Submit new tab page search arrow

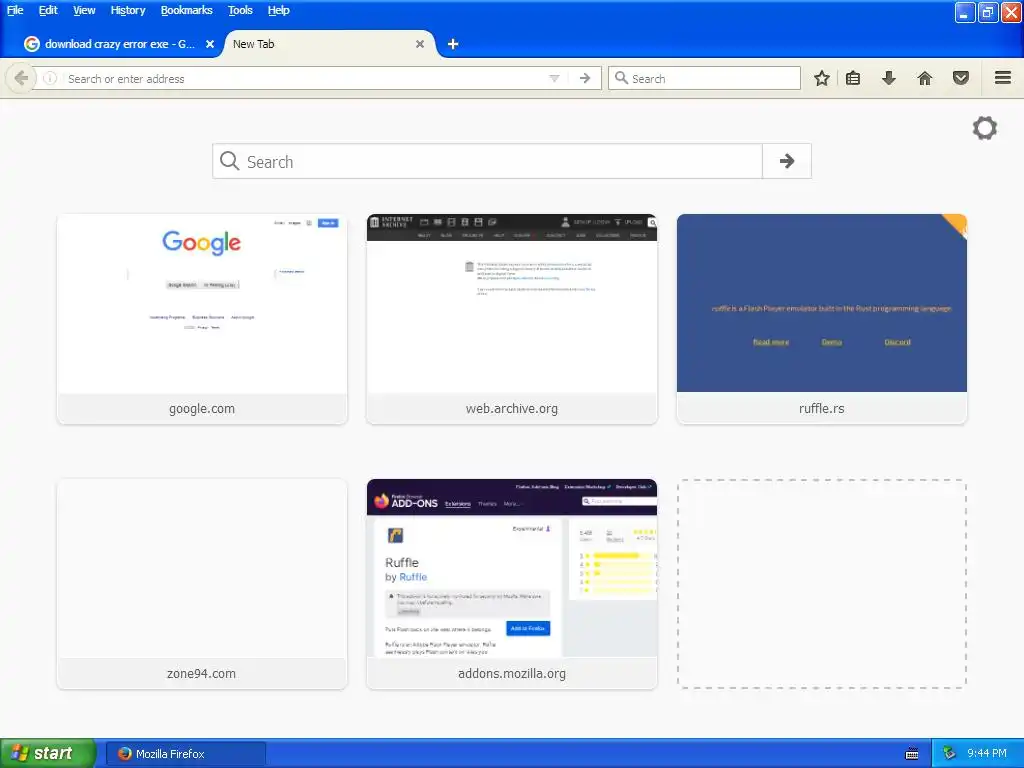tap(787, 161)
